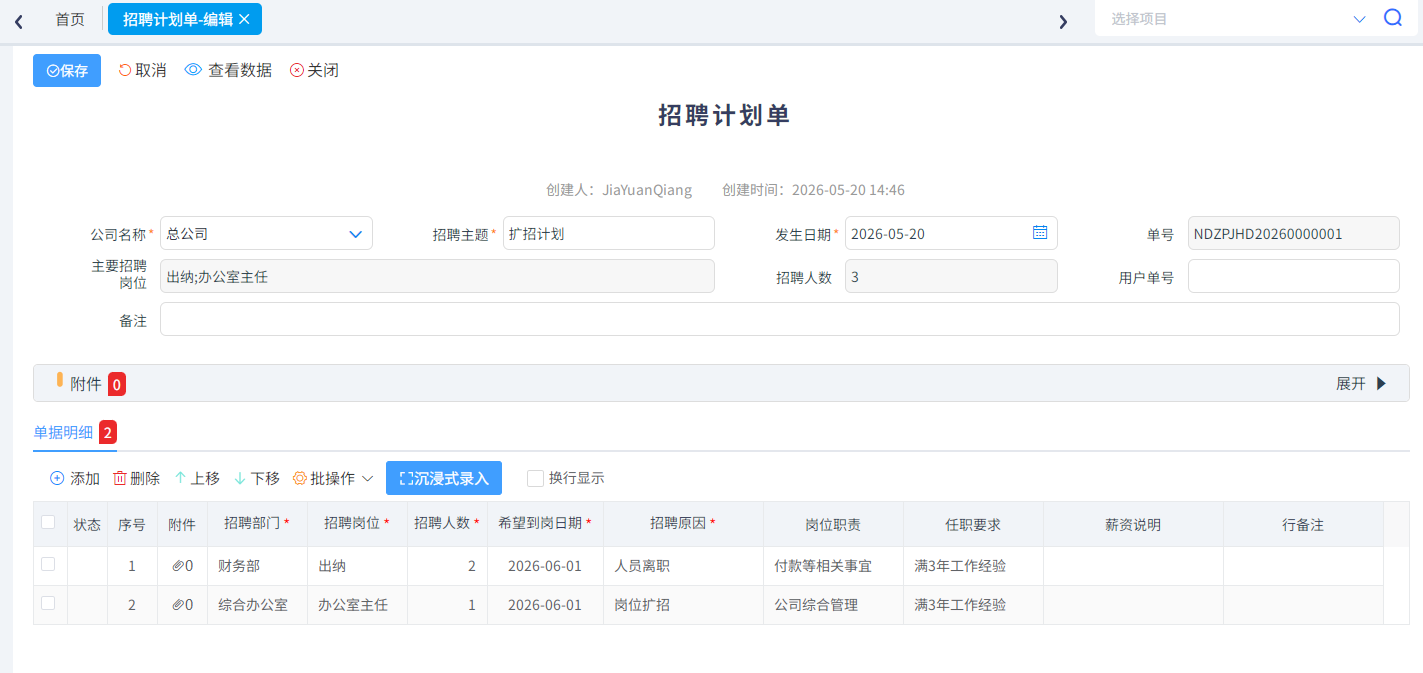1423x673 pixels.
Task: Click the 主要招聘岗位 field
Action: (x=437, y=276)
